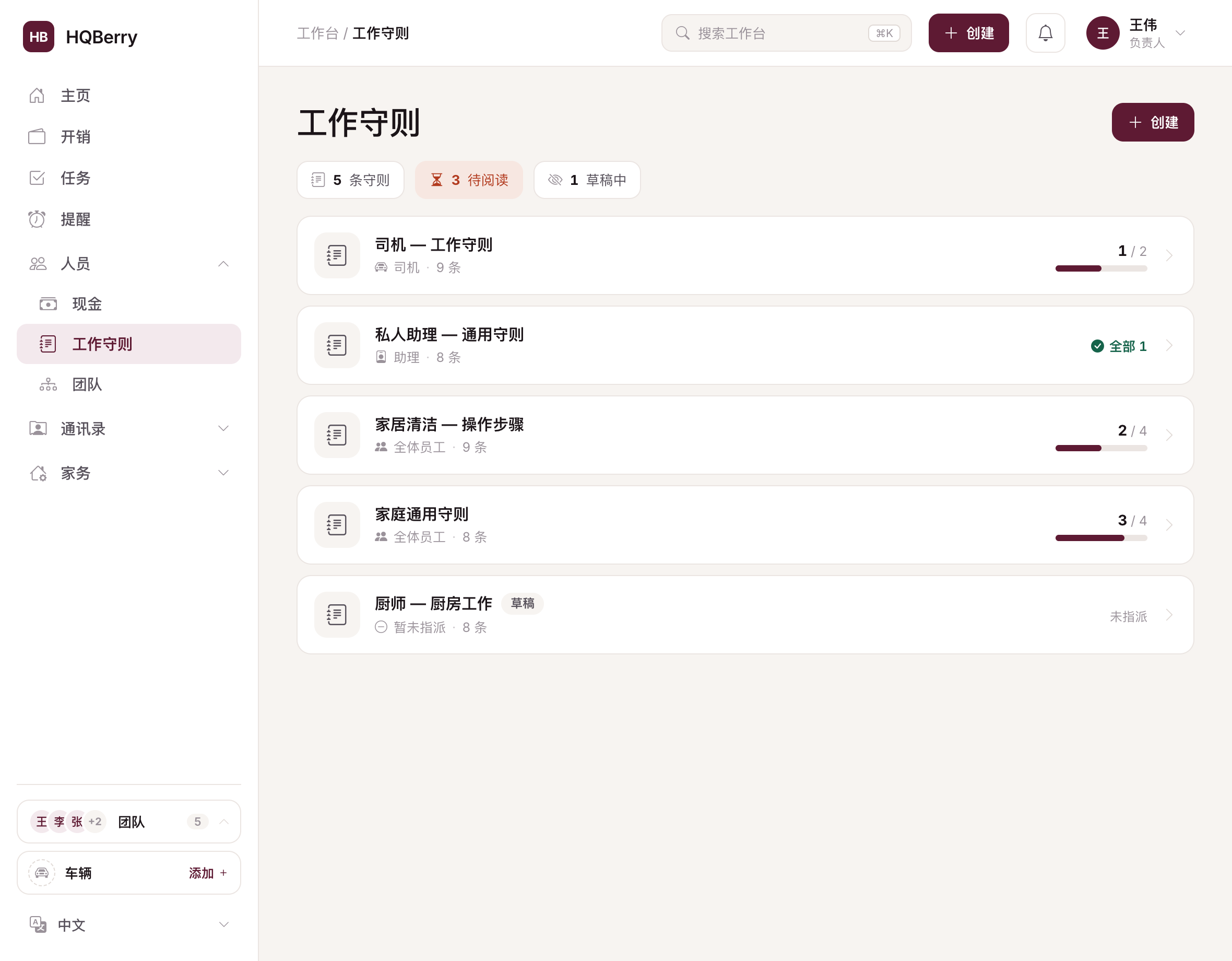The image size is (1232, 961).
Task: Go to 开销 in sidebar
Action: click(x=128, y=136)
